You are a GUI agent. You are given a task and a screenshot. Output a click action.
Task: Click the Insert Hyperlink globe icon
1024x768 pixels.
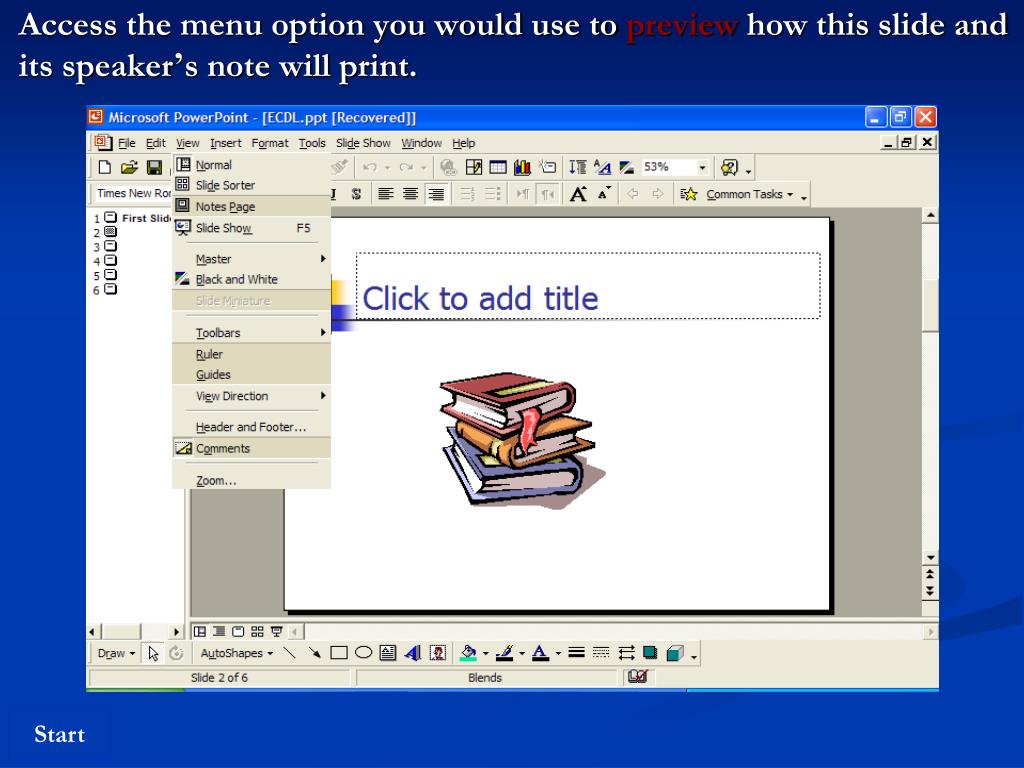[x=448, y=167]
